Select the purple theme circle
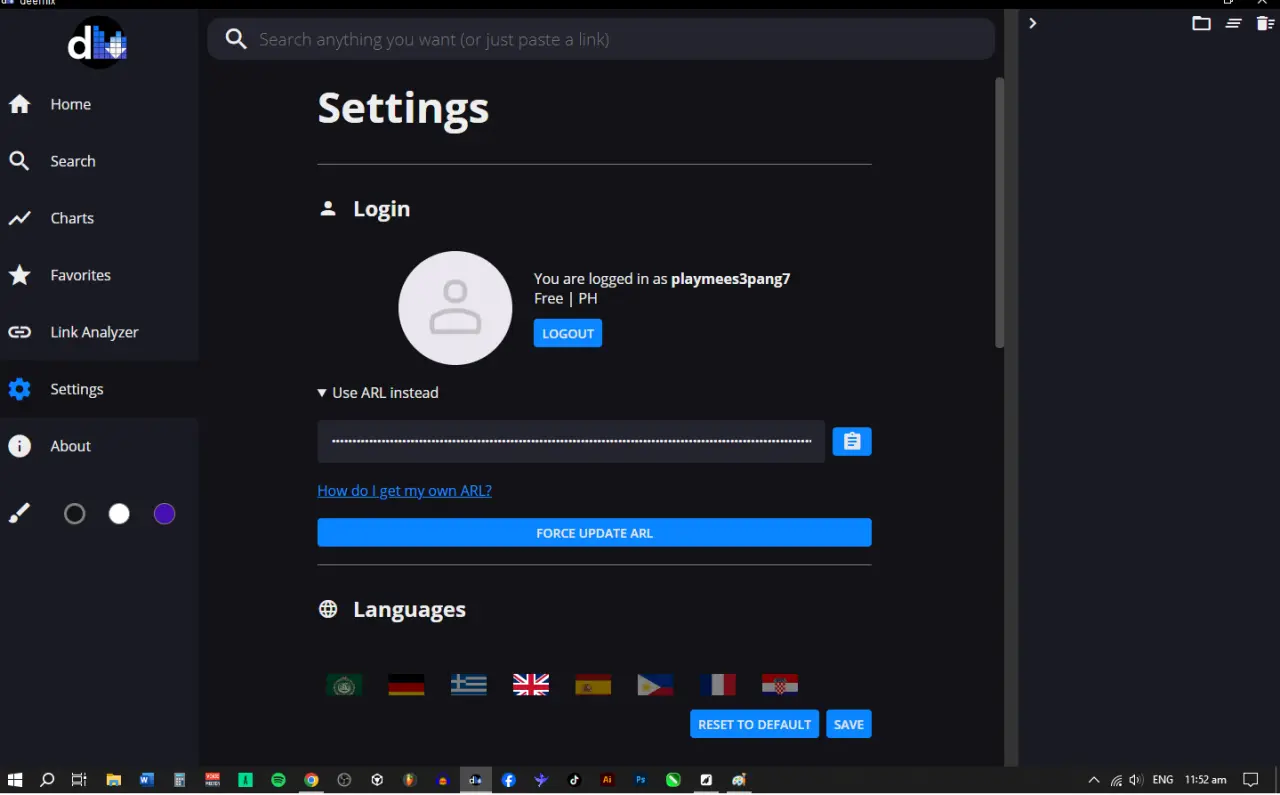The height and width of the screenshot is (795, 1280). tap(165, 514)
